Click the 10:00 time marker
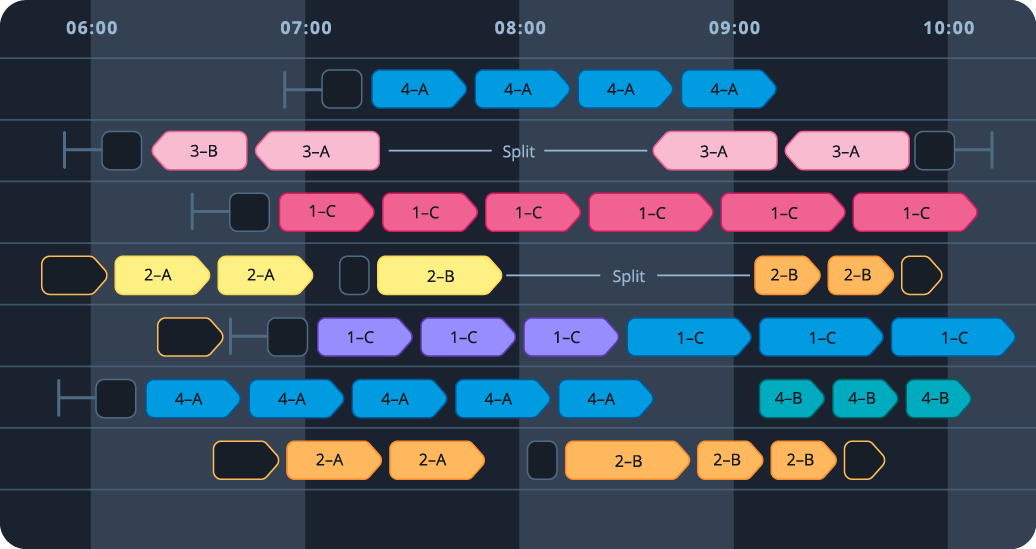1036x549 pixels. (x=948, y=28)
